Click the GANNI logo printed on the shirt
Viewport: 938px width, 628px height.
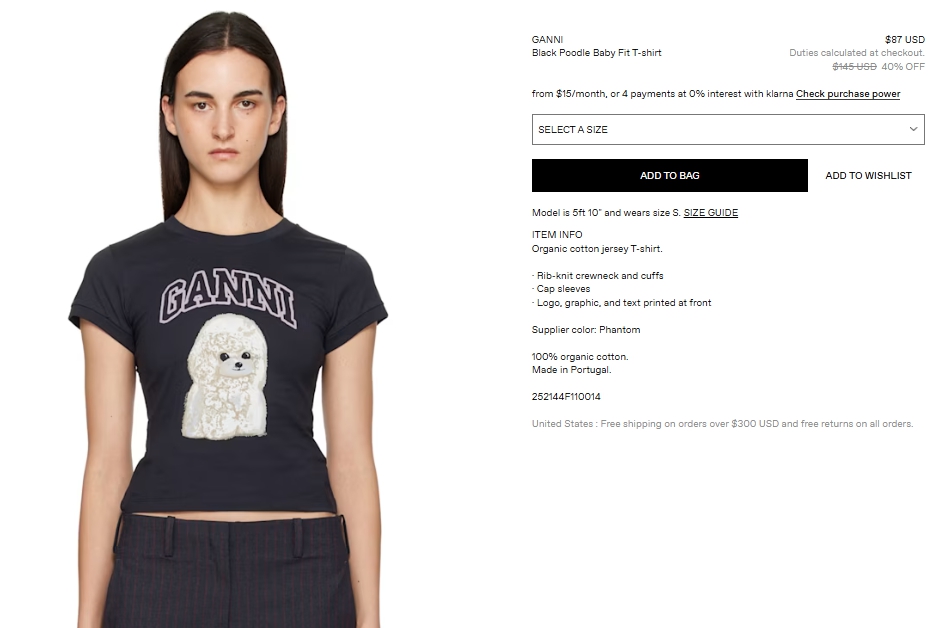[228, 297]
